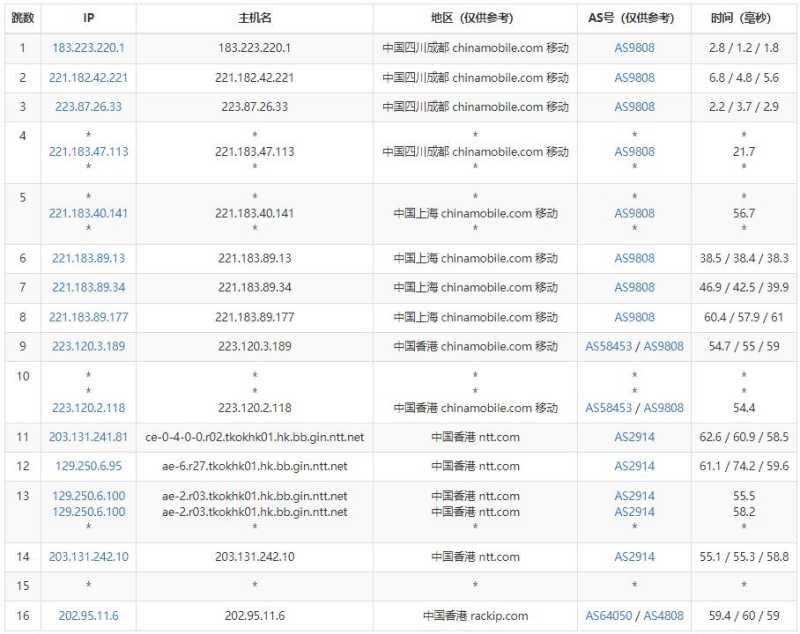
Task: Open IP link 221.183.89.177
Action: 88,317
